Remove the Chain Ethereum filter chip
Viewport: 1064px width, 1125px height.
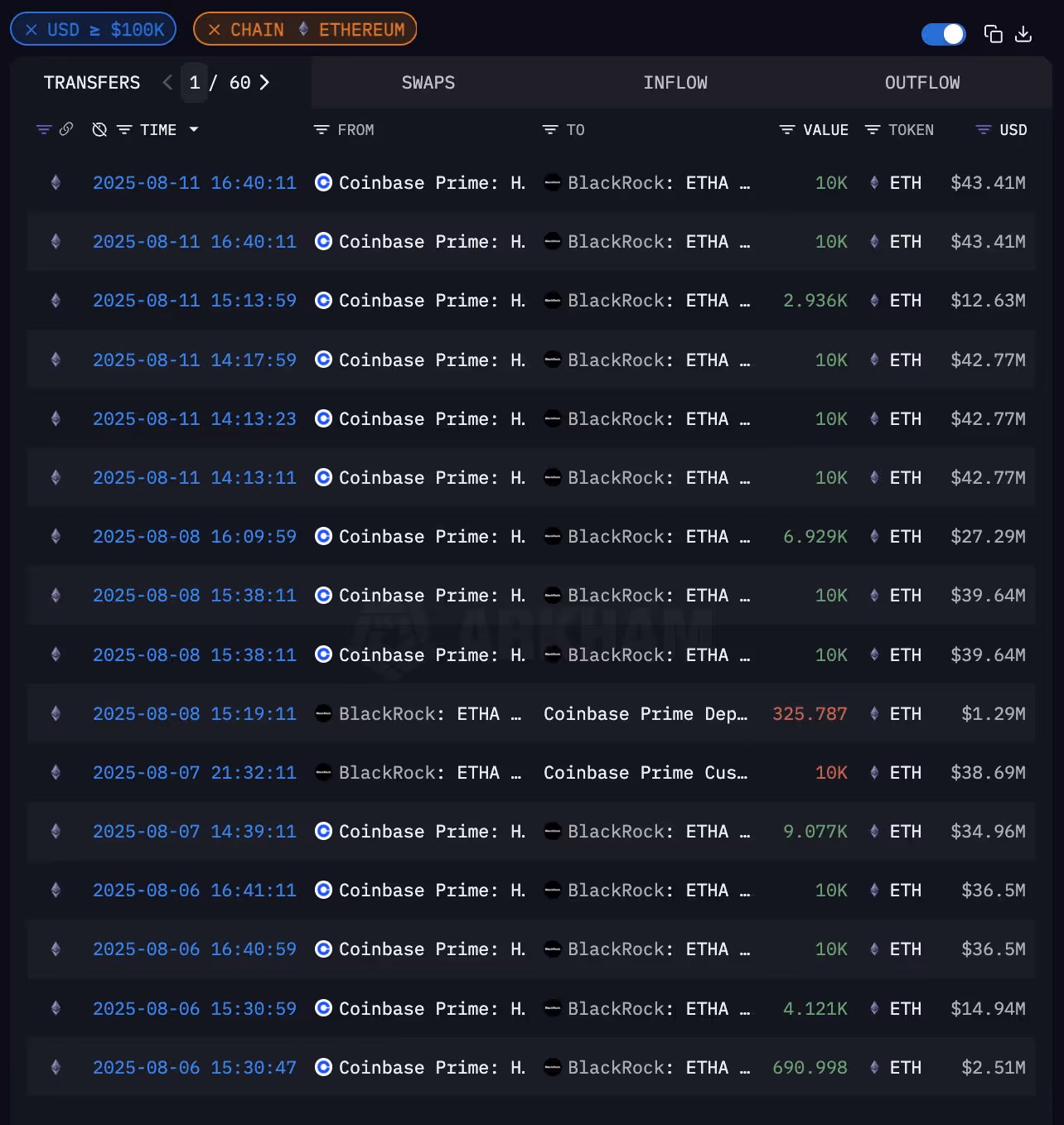(x=215, y=30)
